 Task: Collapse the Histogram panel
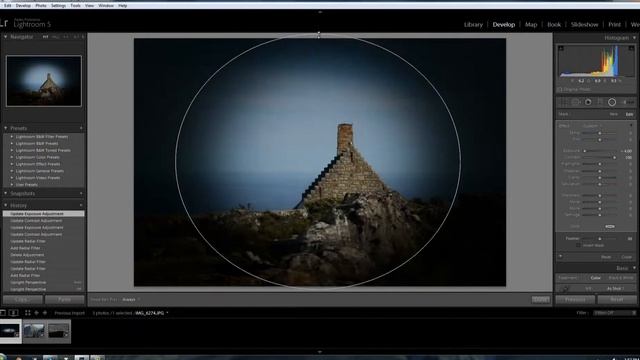(x=634, y=38)
